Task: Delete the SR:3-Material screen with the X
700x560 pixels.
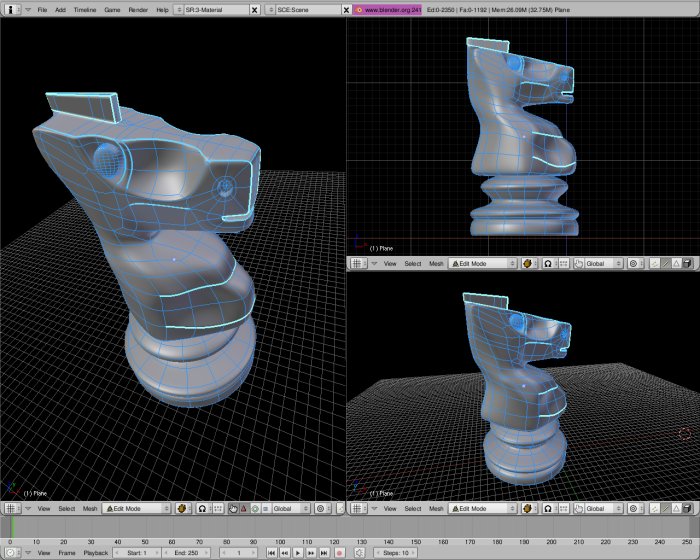Action: point(254,9)
